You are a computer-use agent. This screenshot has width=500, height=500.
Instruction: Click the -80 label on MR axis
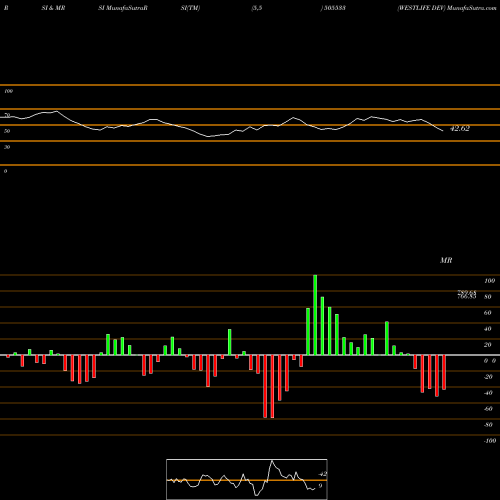pyautogui.click(x=488, y=425)
